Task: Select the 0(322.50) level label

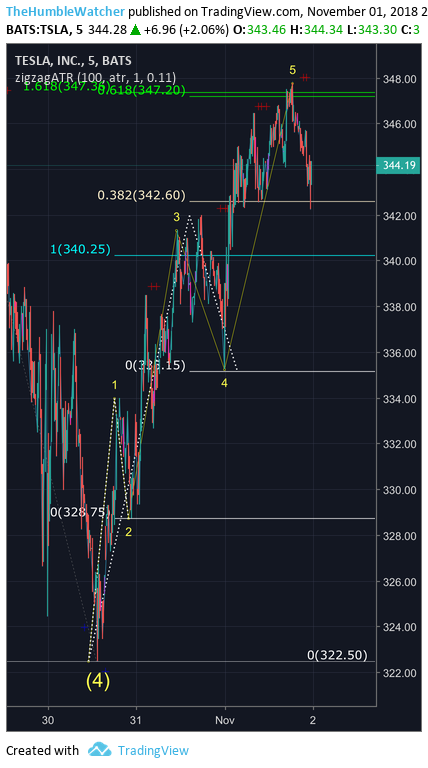Action: (337, 655)
